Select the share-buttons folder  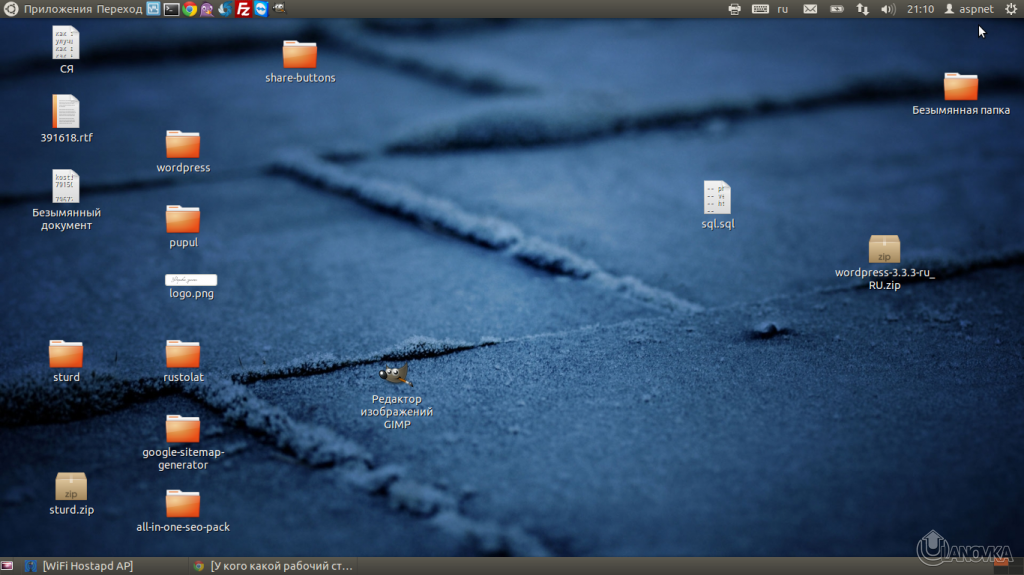click(x=299, y=55)
